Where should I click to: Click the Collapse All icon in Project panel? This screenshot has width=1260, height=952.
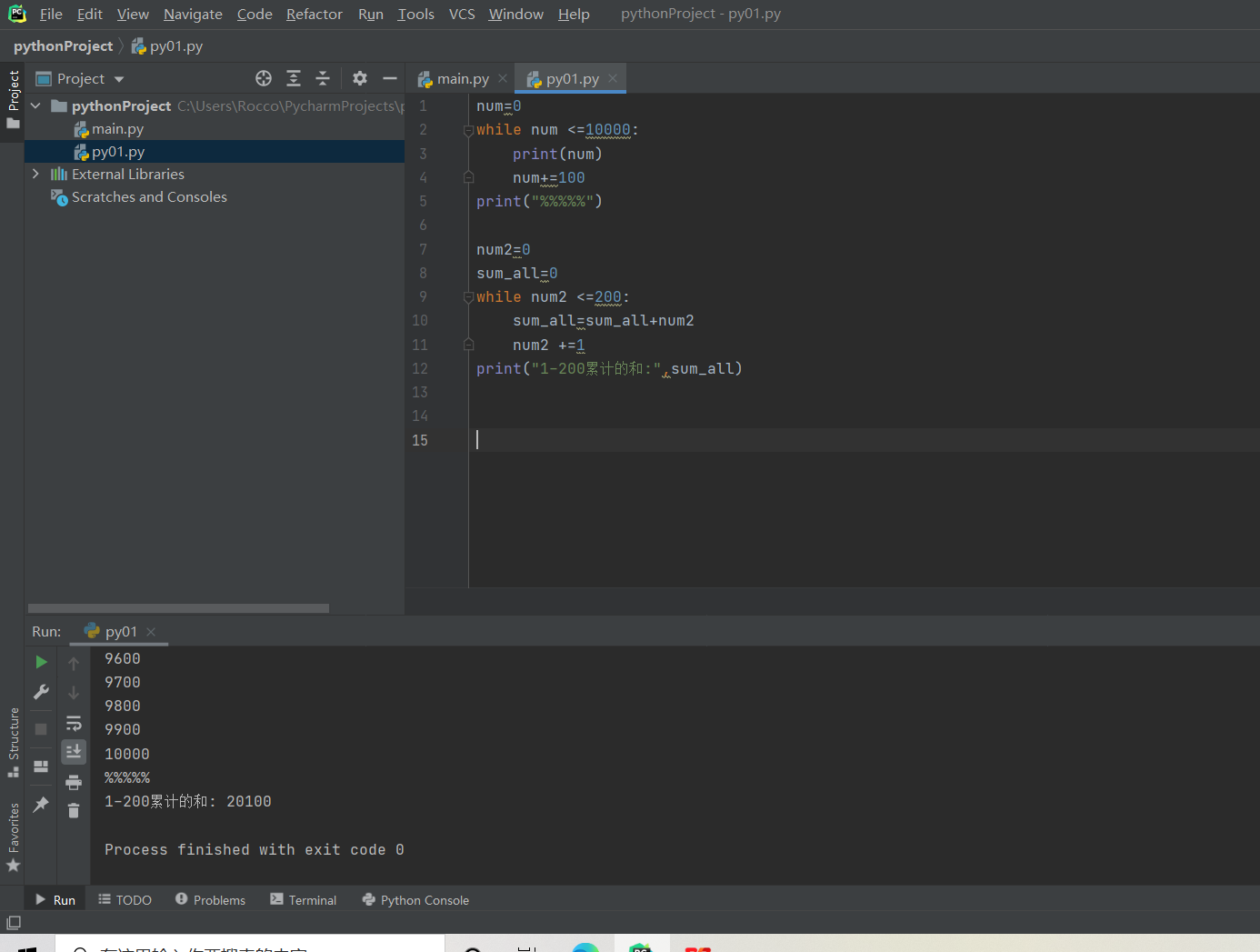pos(323,78)
